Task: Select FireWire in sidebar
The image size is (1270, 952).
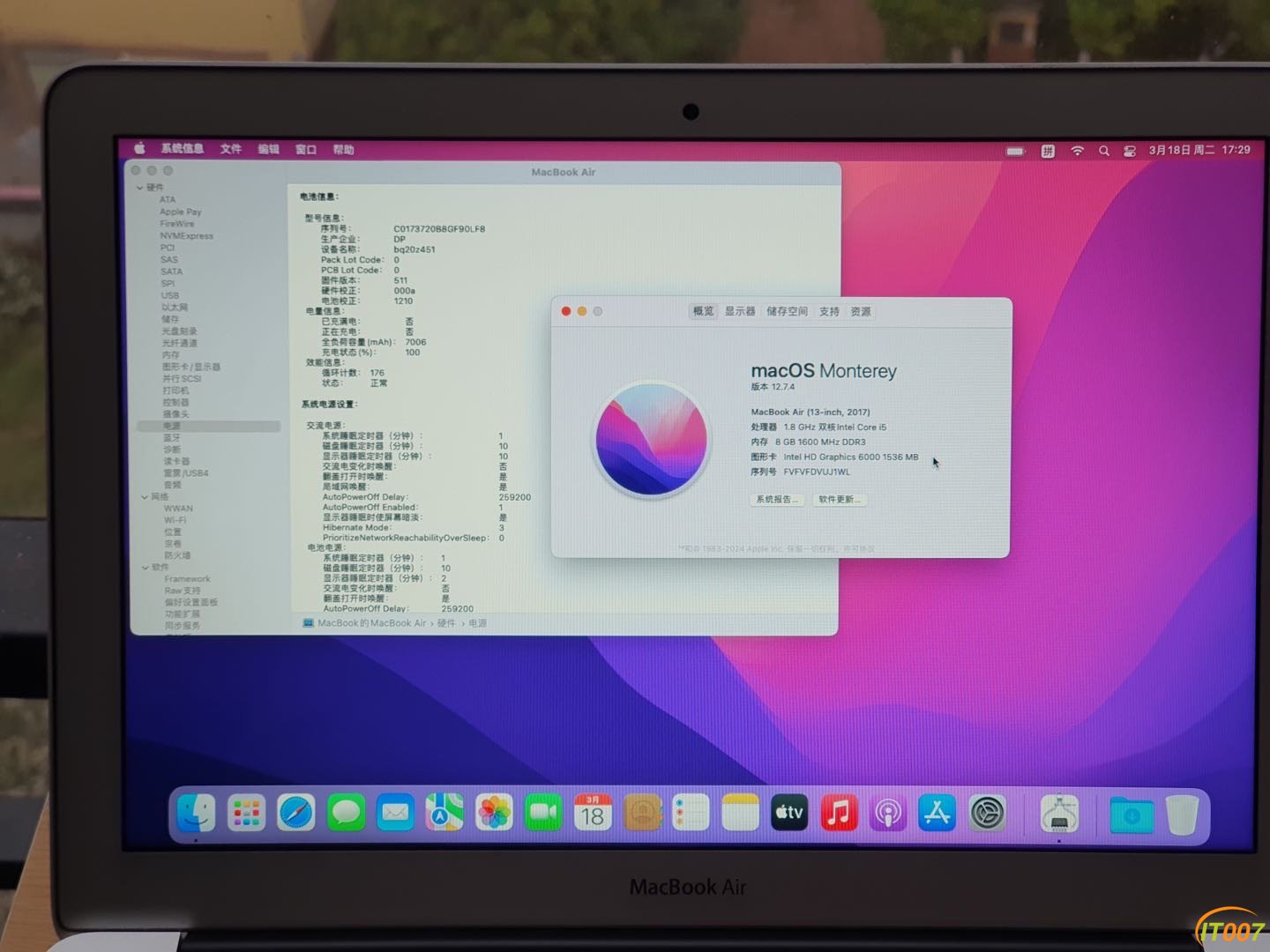Action: (177, 224)
